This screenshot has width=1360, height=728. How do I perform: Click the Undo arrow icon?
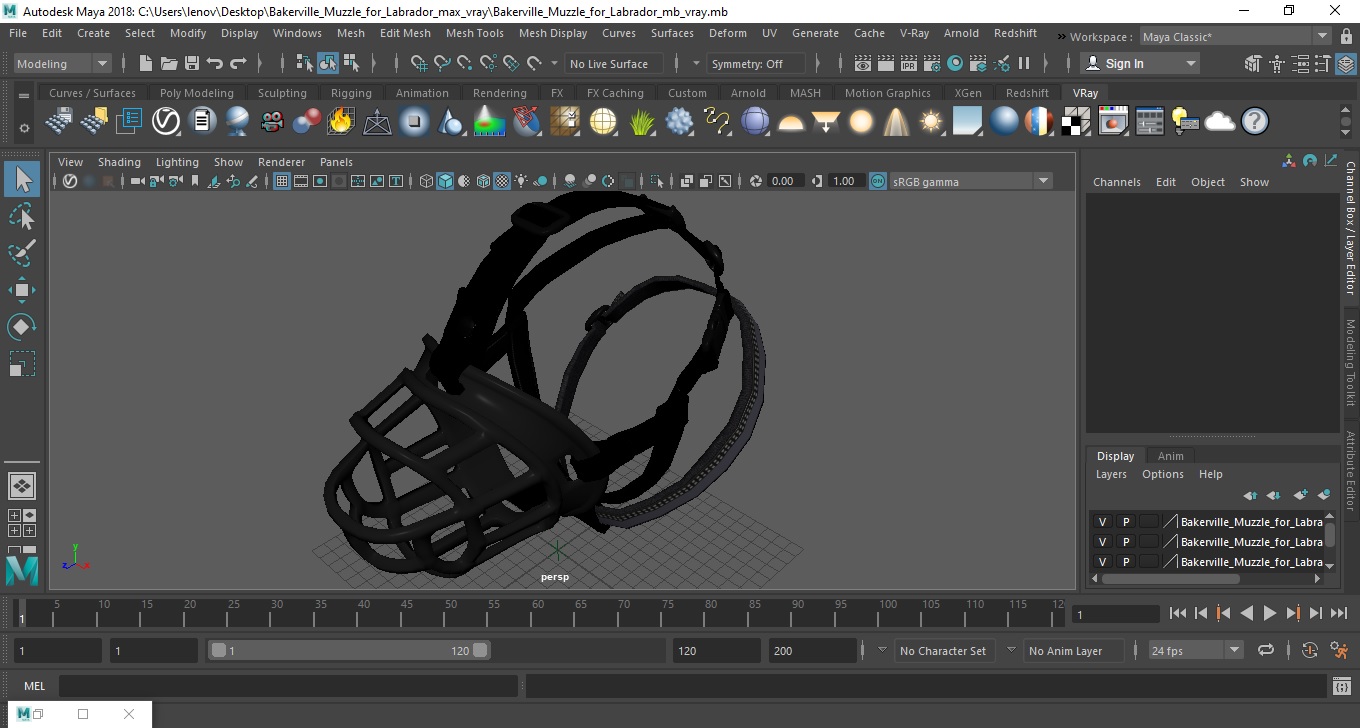[x=214, y=63]
